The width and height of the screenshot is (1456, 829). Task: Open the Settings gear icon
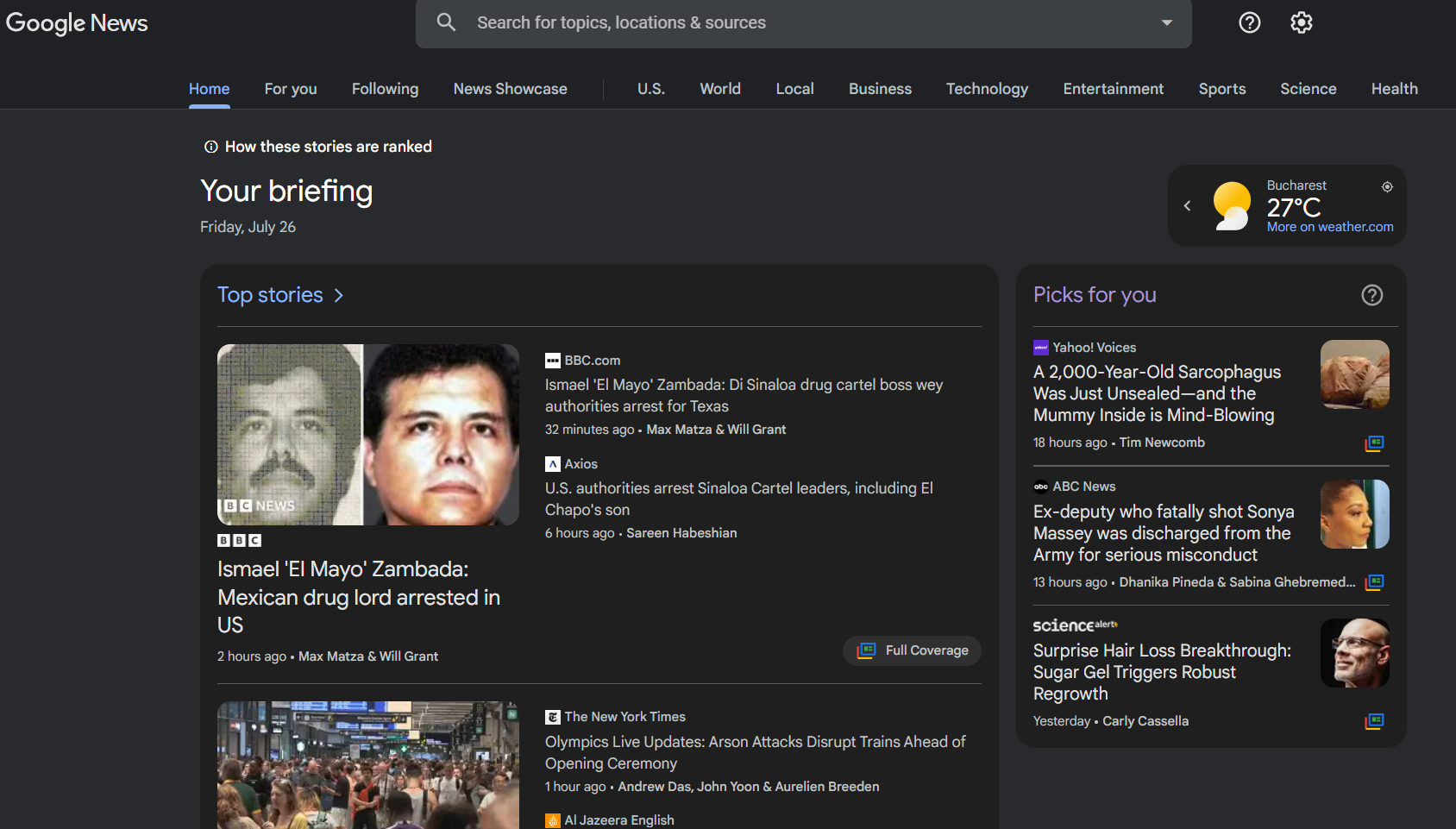pos(1302,22)
